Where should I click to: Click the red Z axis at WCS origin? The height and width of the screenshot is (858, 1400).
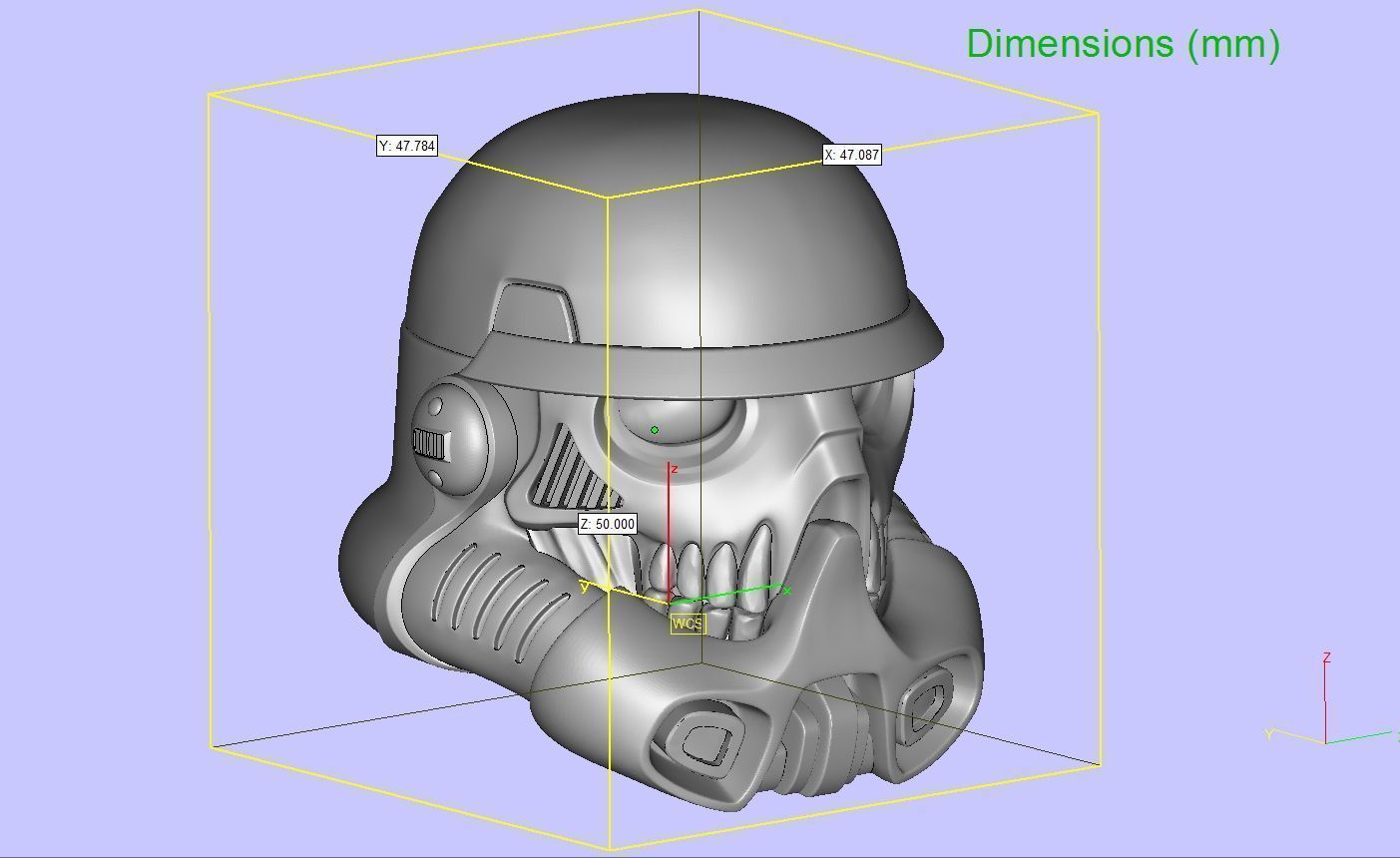click(670, 532)
